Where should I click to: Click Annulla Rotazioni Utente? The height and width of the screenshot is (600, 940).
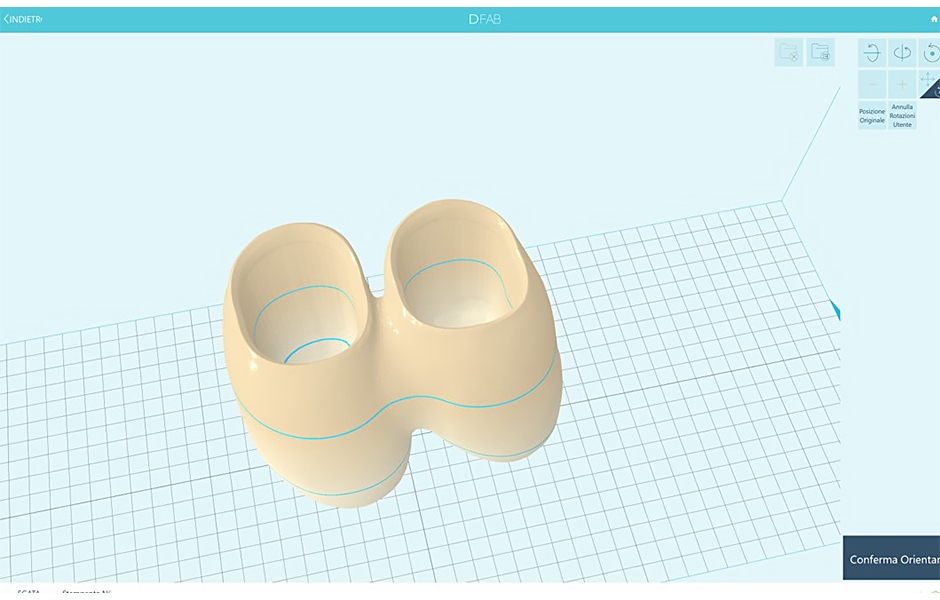(x=902, y=115)
